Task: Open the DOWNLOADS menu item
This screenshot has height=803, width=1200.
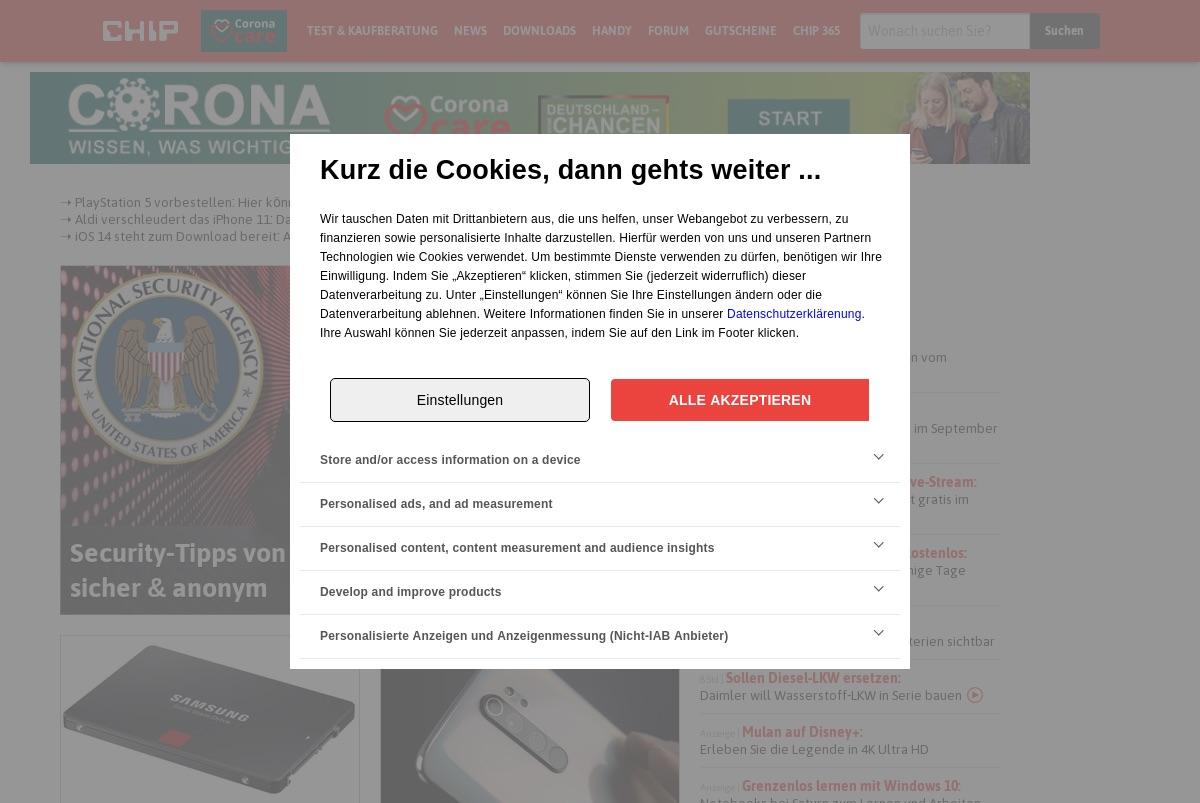Action: coord(539,31)
